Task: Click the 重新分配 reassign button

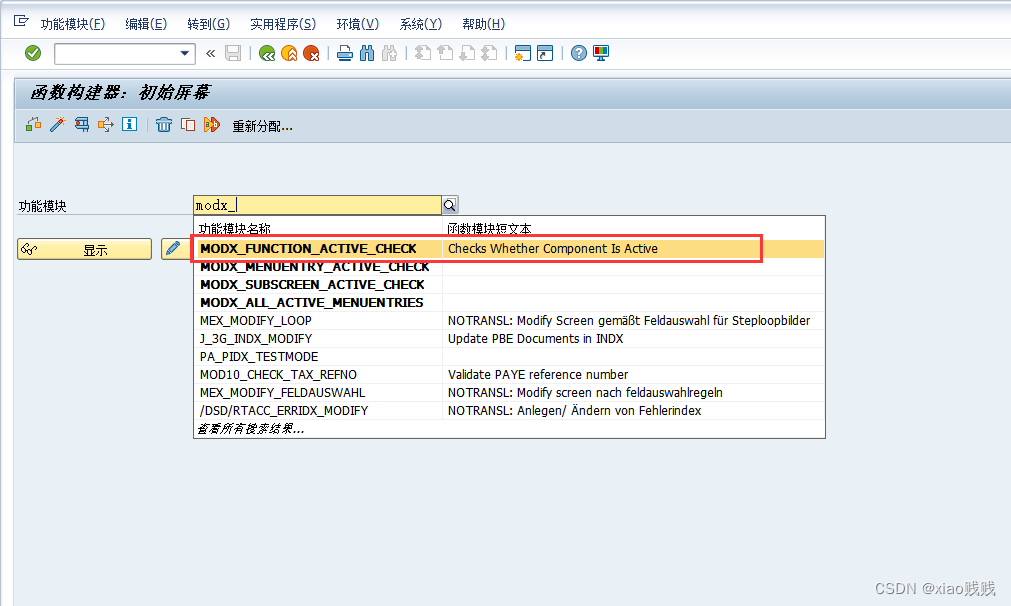Action: pos(264,125)
